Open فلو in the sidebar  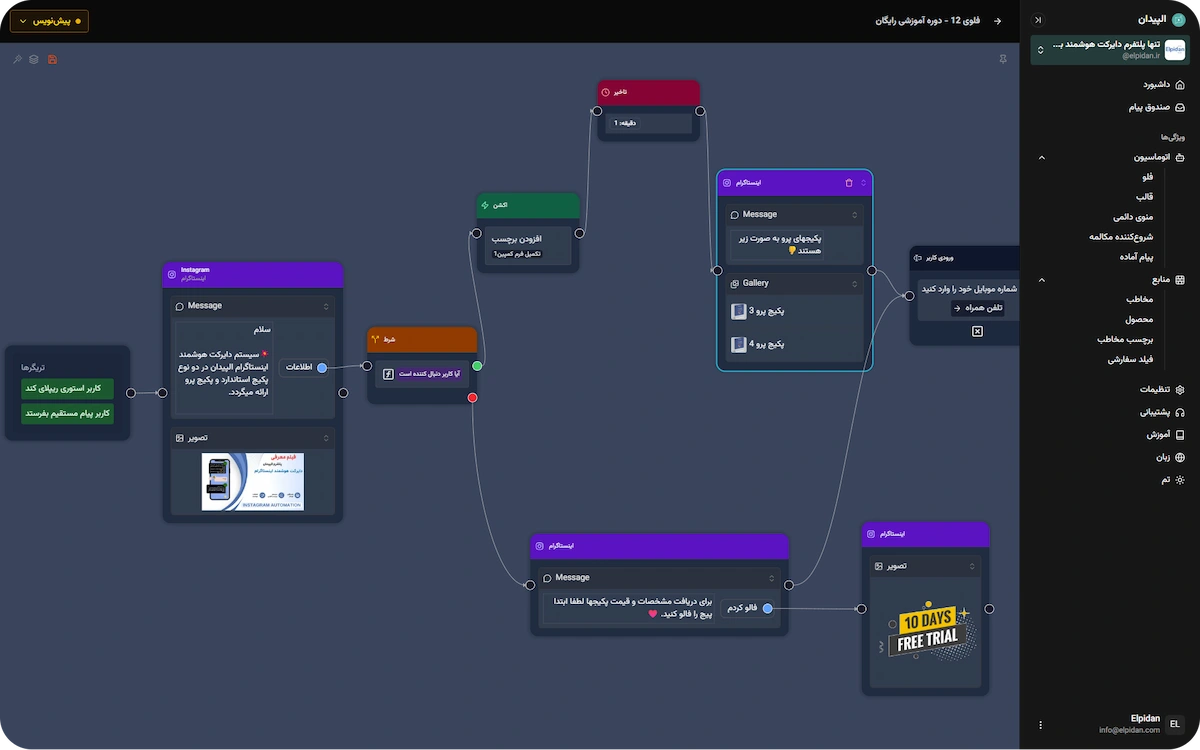(1147, 176)
